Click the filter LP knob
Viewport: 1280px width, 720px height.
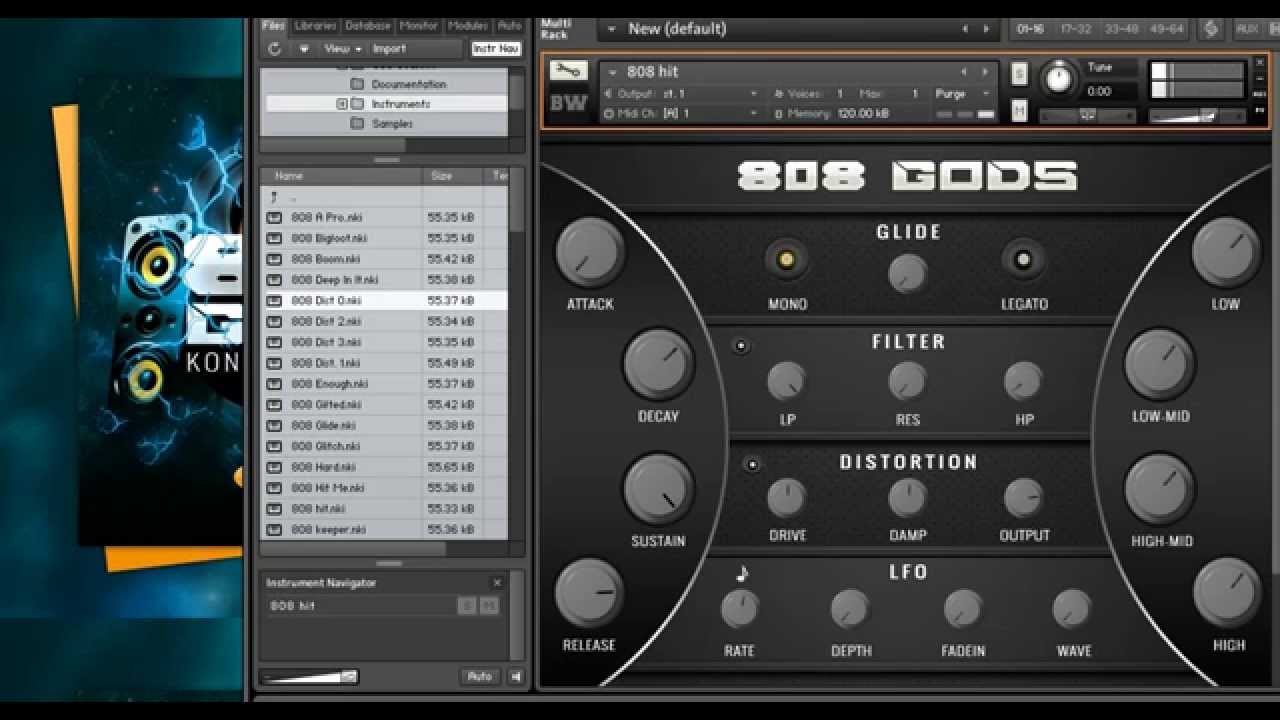786,382
